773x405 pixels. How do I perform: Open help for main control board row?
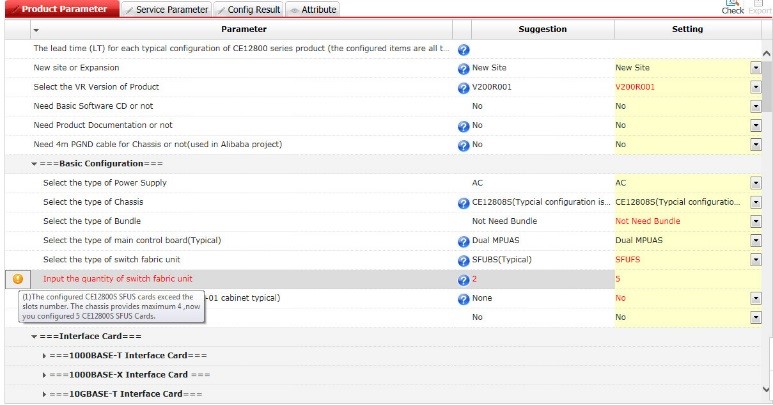tap(463, 242)
